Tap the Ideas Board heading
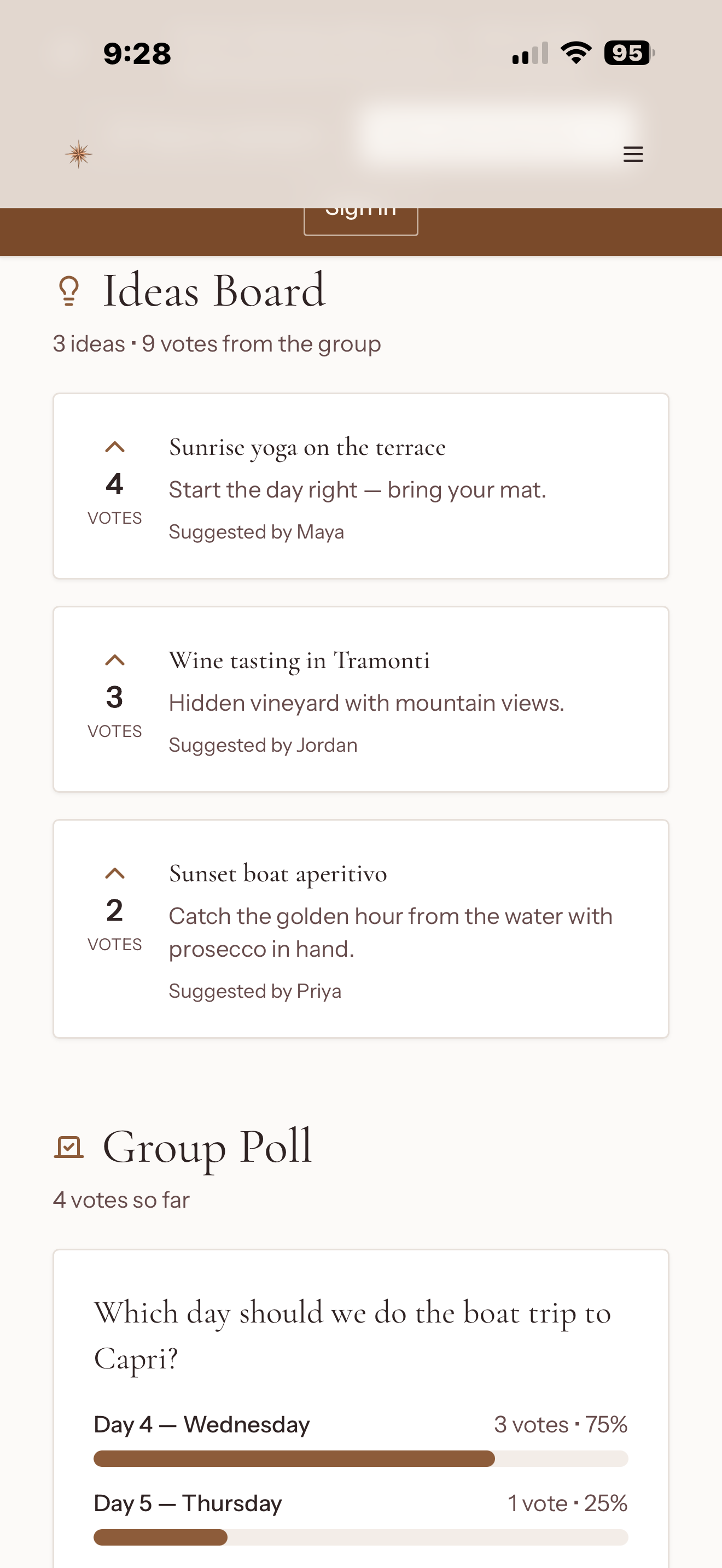Viewport: 722px width, 1568px height. (214, 291)
